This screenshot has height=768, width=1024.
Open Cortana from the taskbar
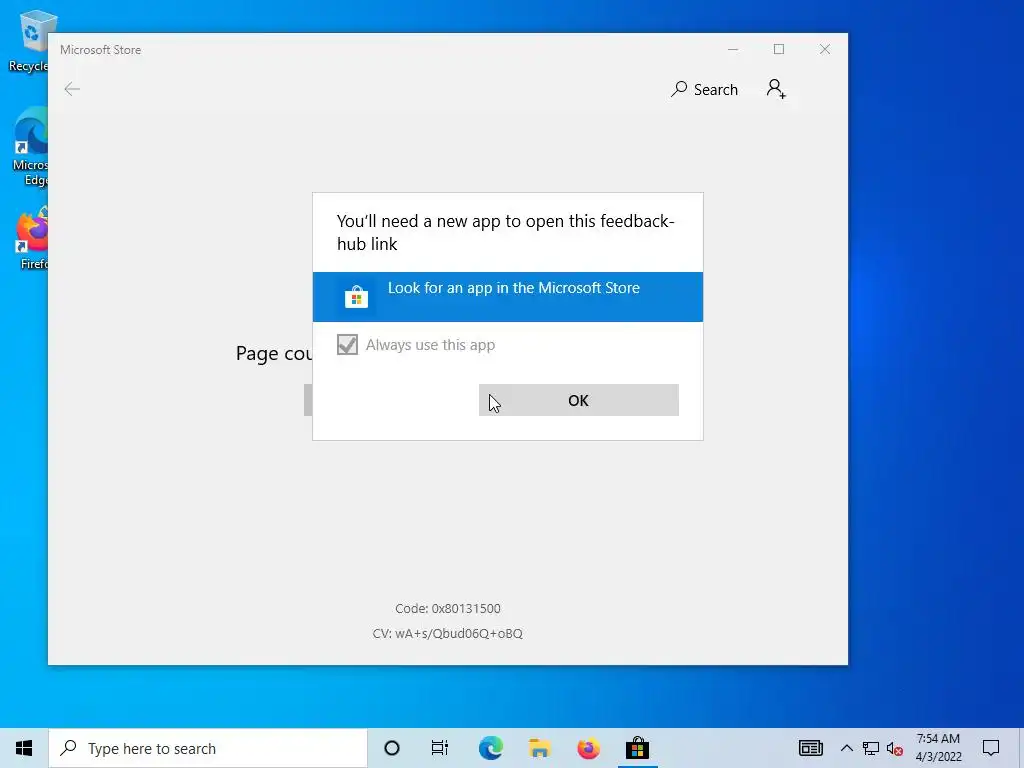(x=392, y=748)
